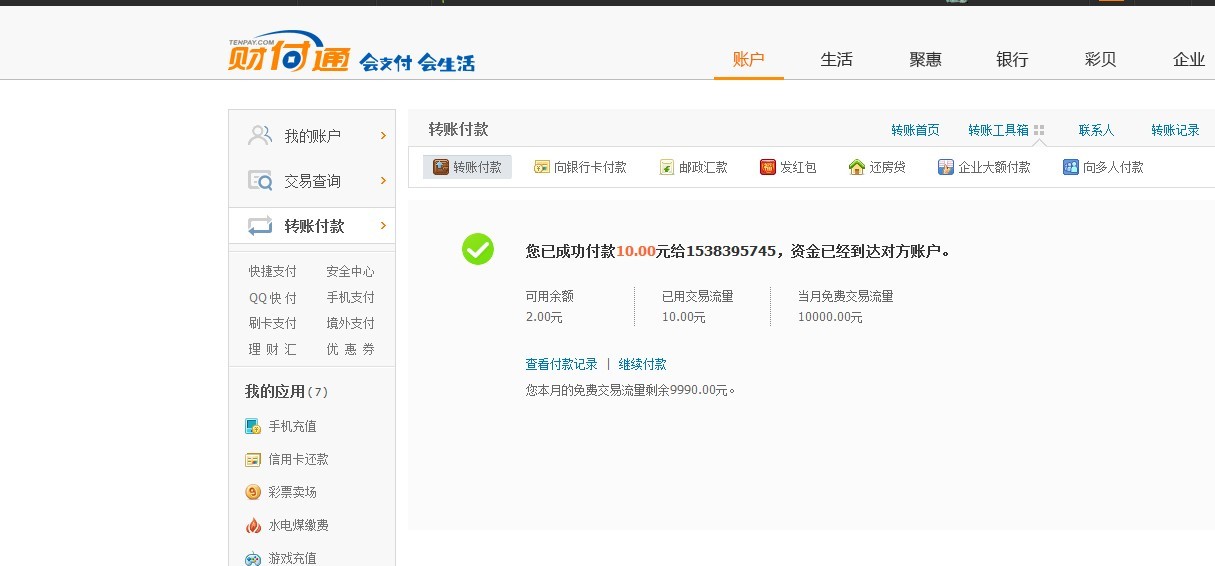Select 发红包 option

point(798,167)
